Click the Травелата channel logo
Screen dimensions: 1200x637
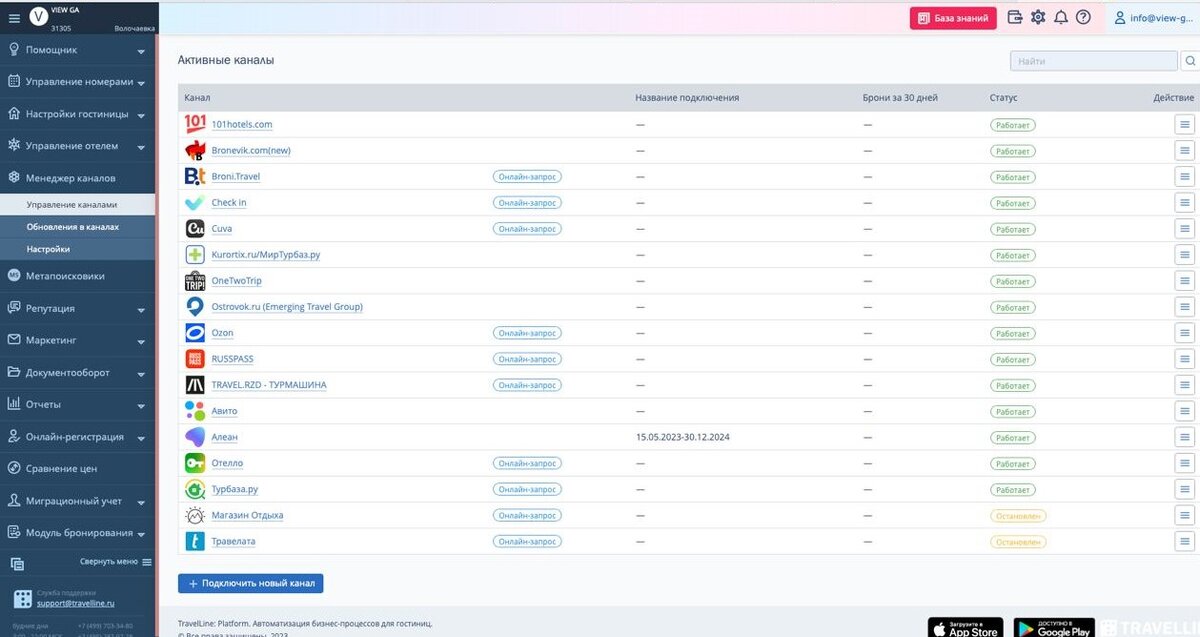(x=195, y=541)
